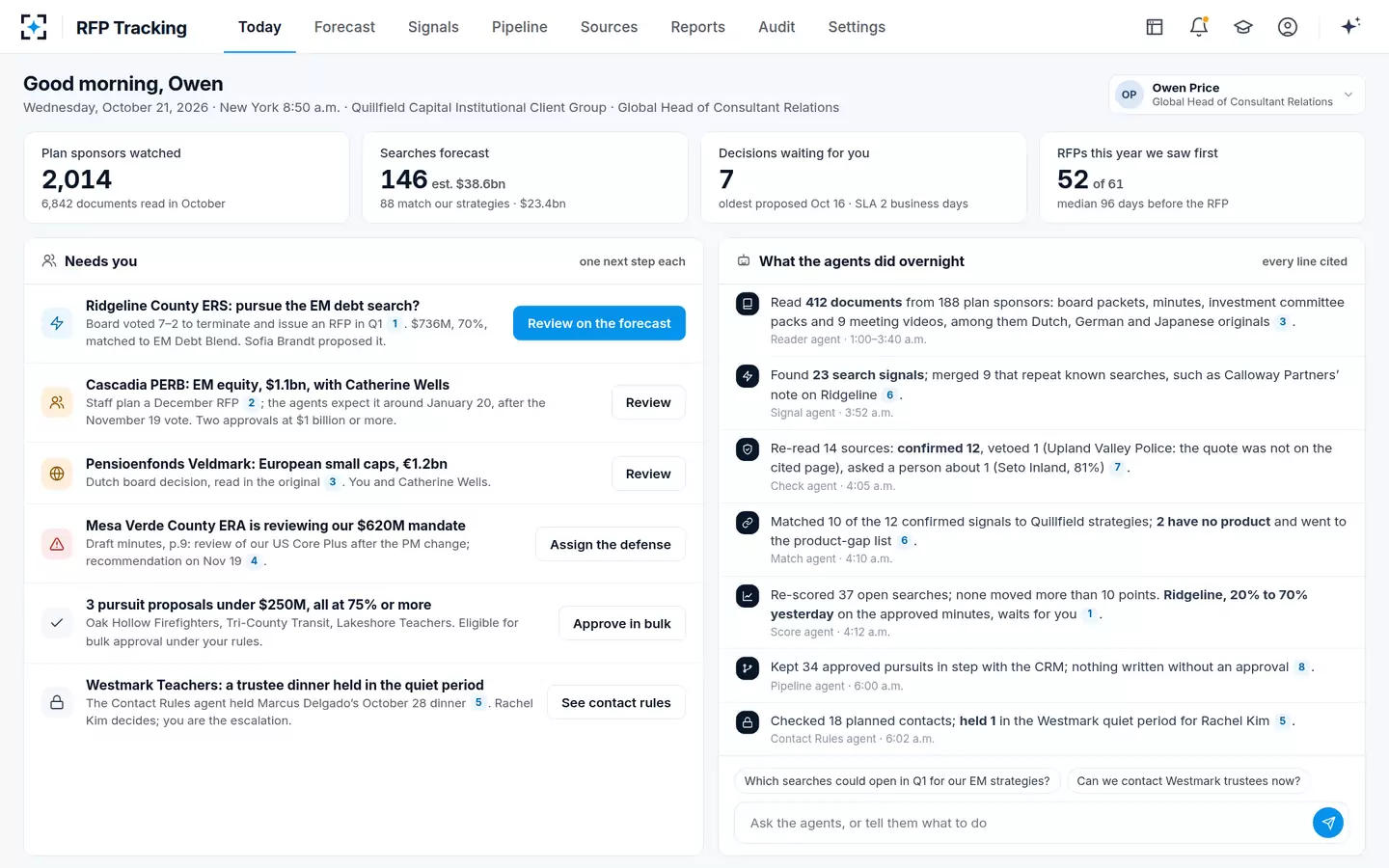Click the Needs you people icon
The image size is (1389, 868).
tap(49, 260)
